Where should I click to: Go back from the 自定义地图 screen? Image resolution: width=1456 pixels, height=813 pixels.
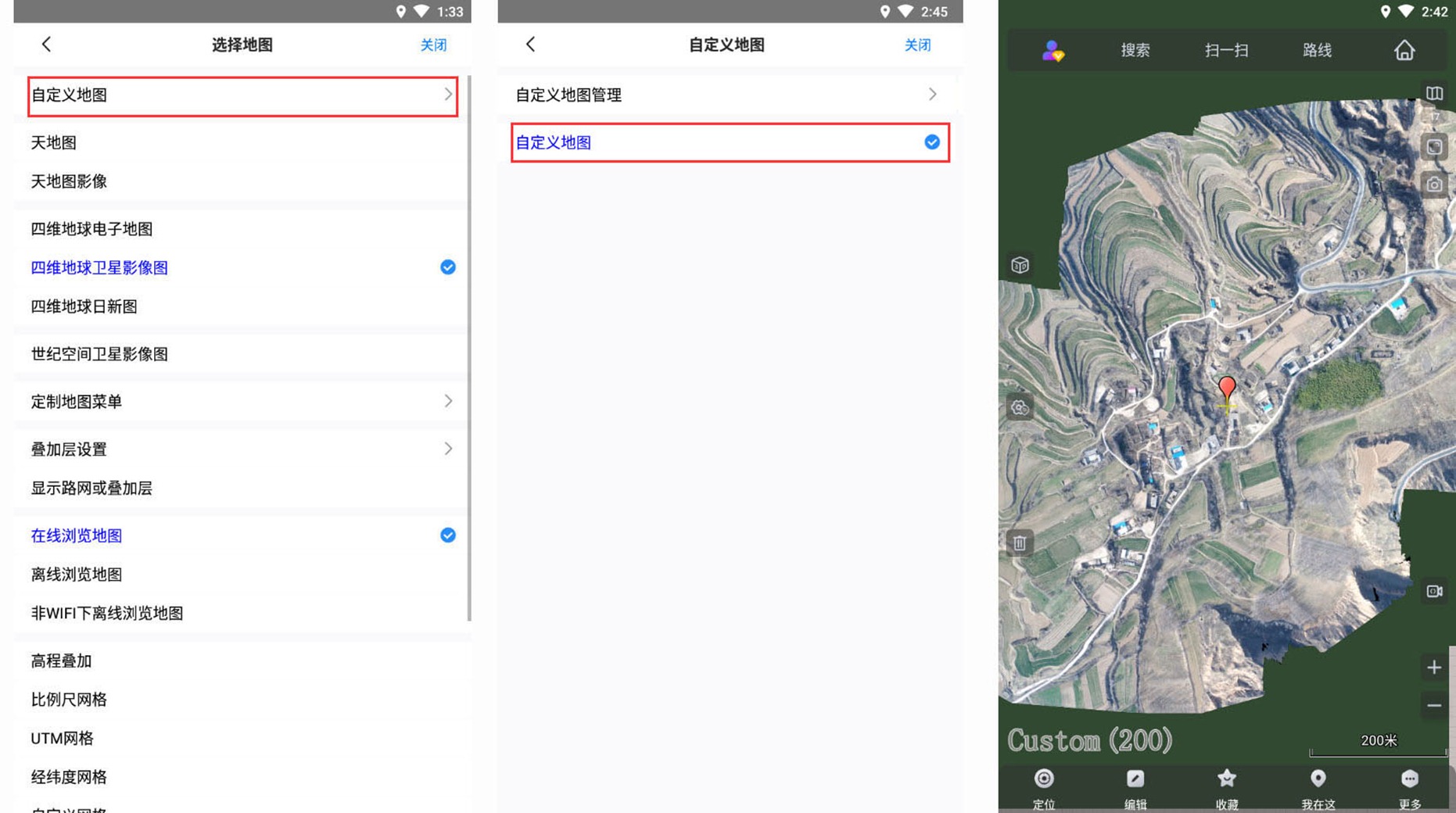[x=531, y=45]
